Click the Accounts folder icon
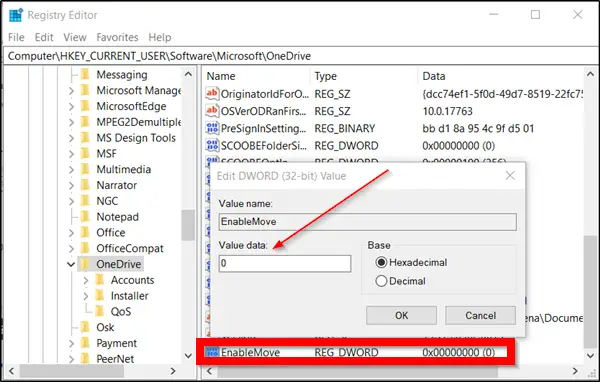This screenshot has width=600, height=382. pos(100,279)
